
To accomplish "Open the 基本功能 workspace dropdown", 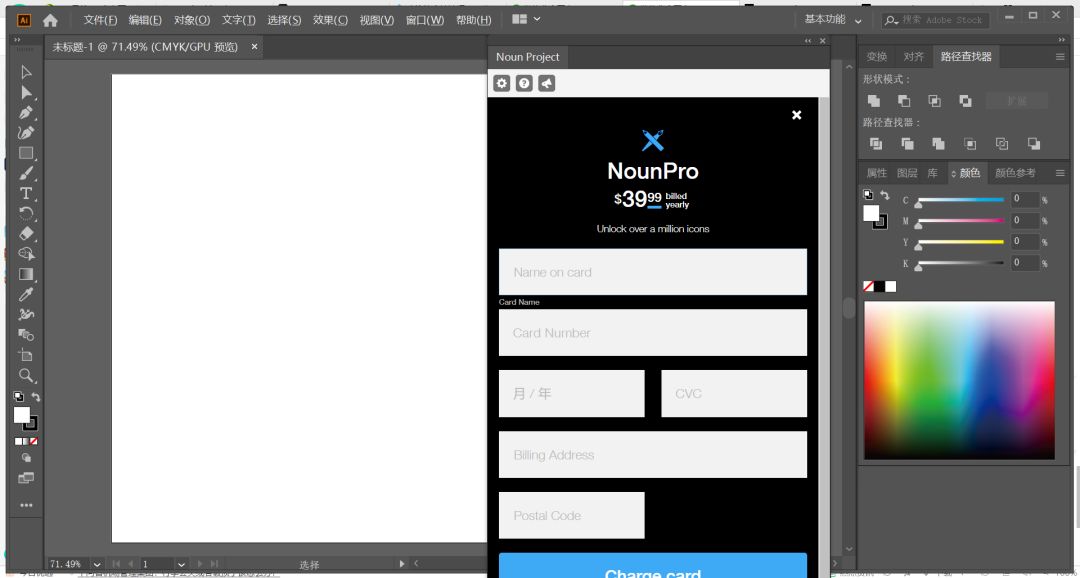I will coord(833,20).
